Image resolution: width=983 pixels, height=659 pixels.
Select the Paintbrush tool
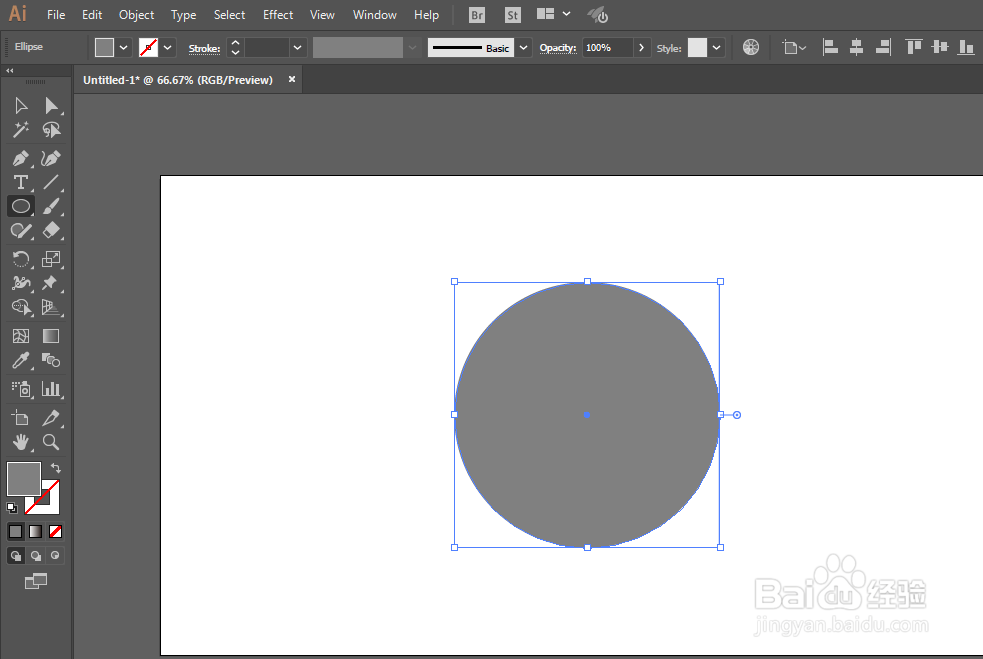pos(51,206)
